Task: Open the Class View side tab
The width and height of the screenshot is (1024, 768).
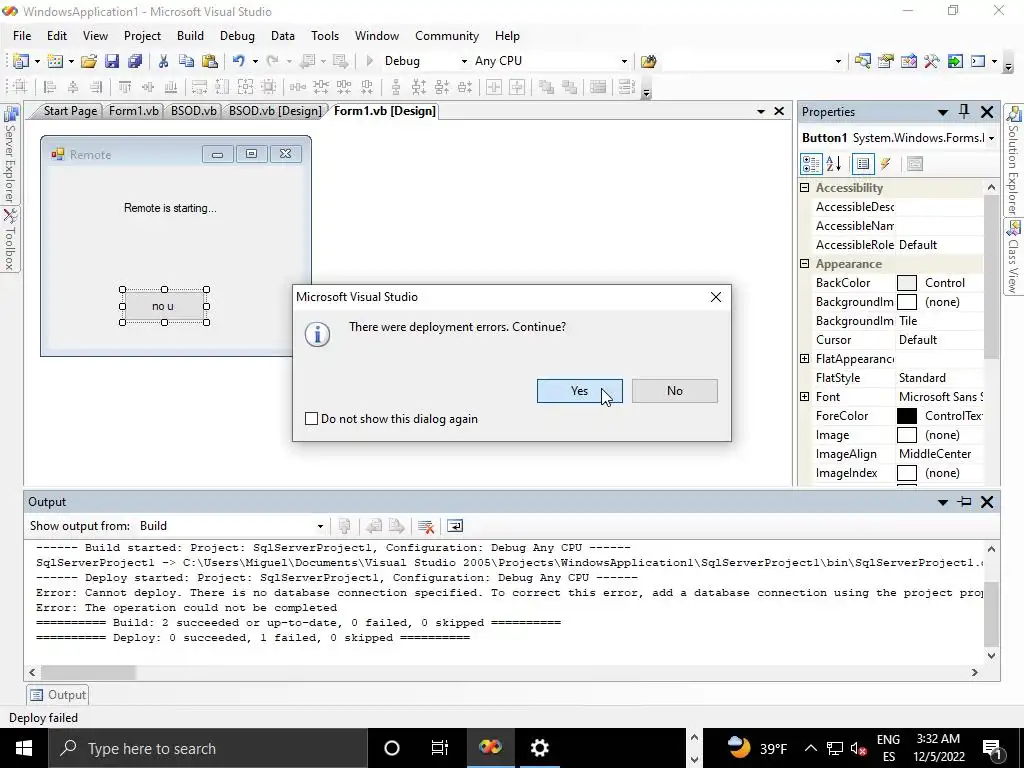Action: [x=1013, y=257]
